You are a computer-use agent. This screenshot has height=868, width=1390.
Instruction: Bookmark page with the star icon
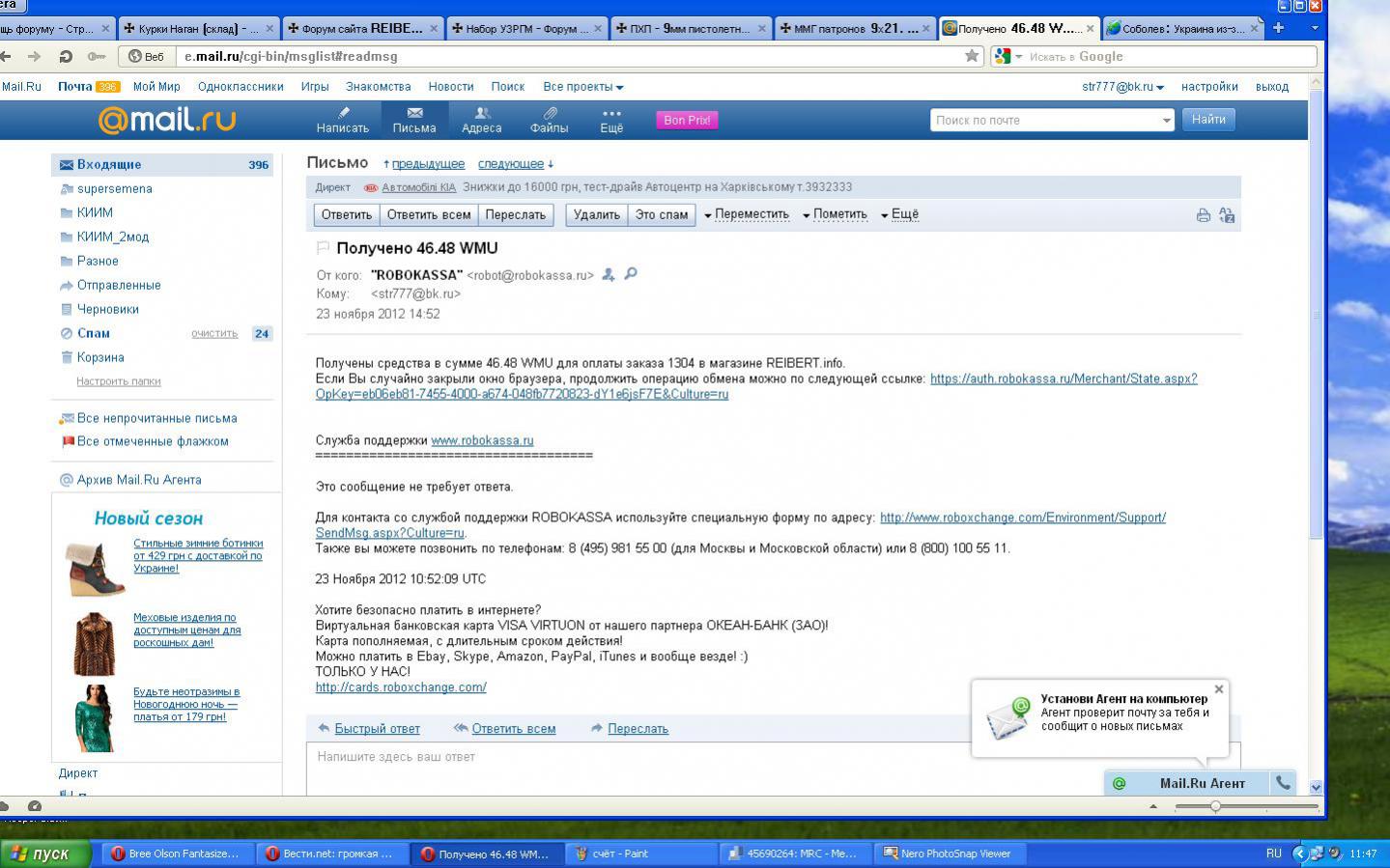(x=971, y=56)
